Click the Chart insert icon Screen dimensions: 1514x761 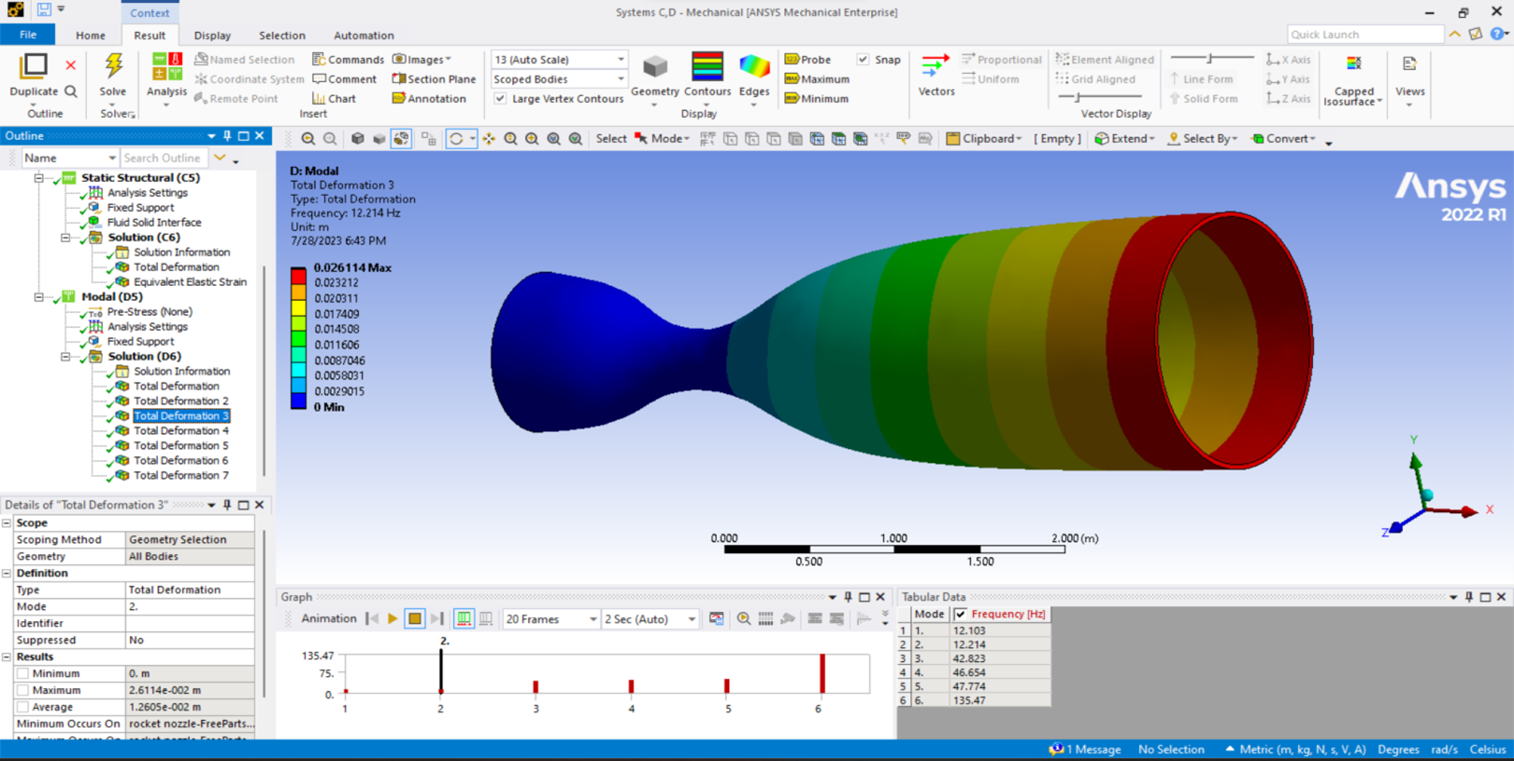click(334, 99)
